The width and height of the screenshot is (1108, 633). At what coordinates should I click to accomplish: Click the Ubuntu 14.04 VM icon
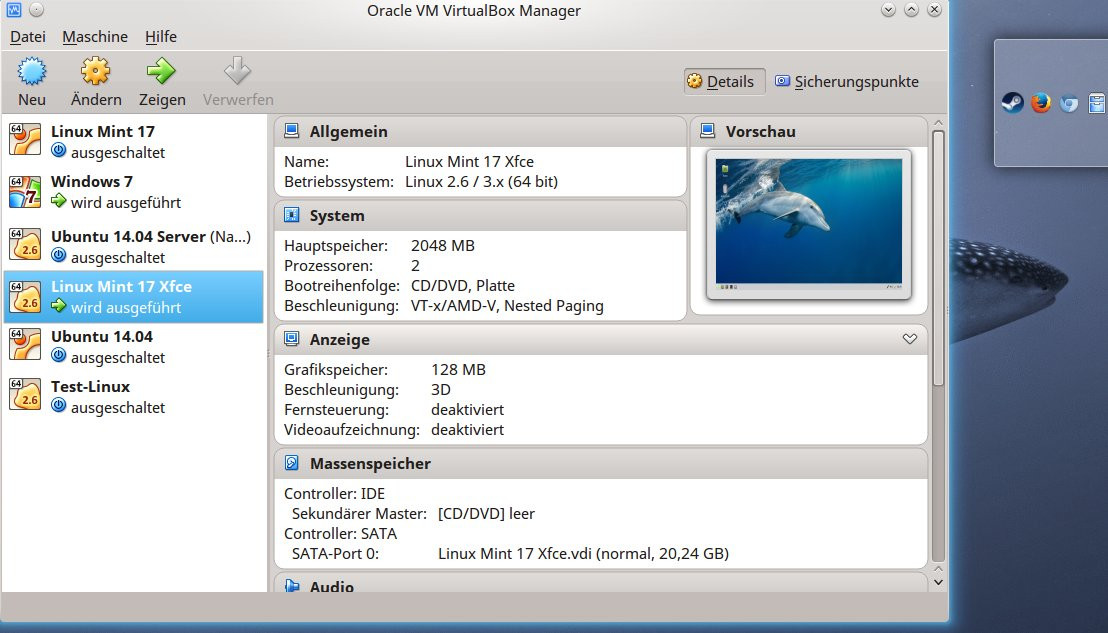[x=25, y=344]
